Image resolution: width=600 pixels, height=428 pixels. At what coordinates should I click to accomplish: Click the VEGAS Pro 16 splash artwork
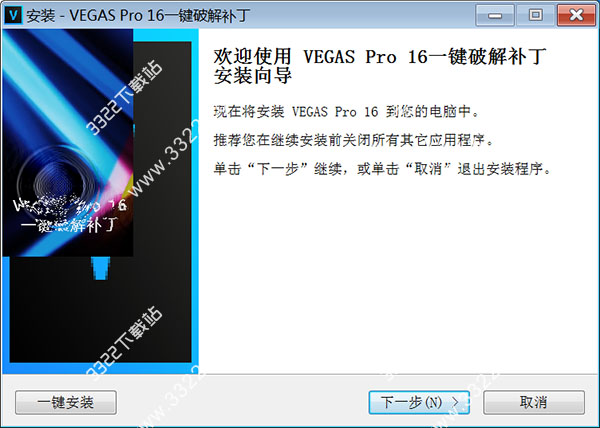coord(68,143)
